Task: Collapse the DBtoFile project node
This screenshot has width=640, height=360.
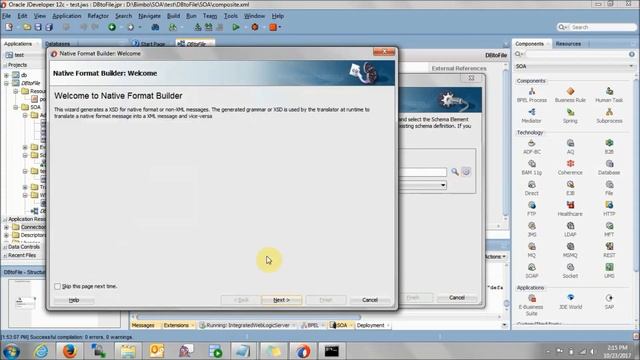Action: 7,83
